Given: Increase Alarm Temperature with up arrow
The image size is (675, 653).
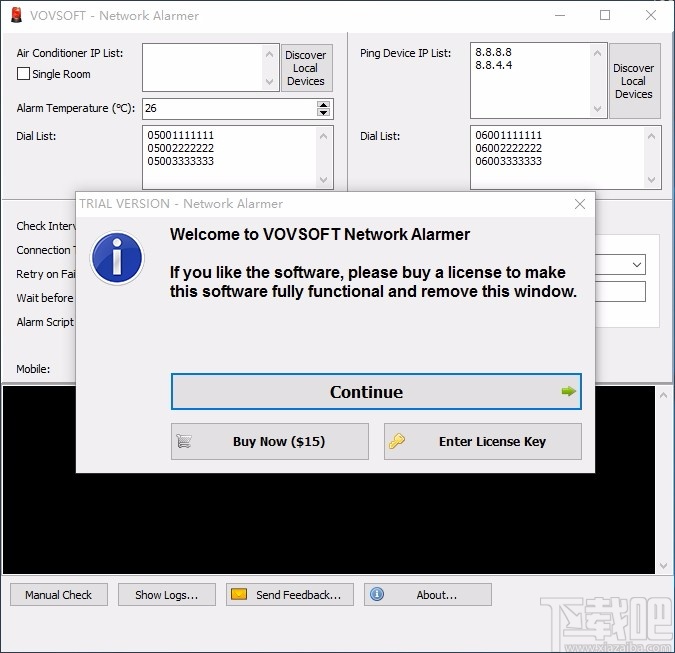Looking at the screenshot, I should click(x=323, y=104).
